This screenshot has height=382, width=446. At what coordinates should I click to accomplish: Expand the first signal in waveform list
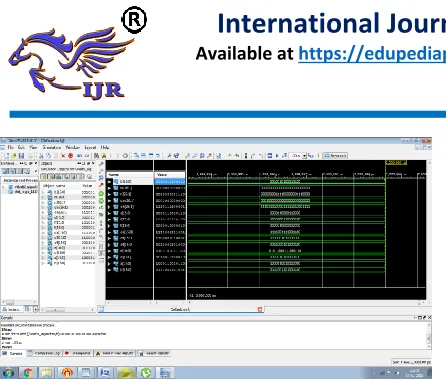tap(110, 182)
